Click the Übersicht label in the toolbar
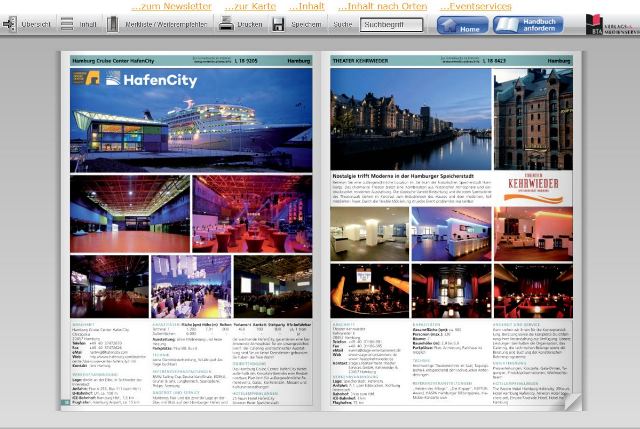Screen dimensions: 640x429 tap(36, 24)
